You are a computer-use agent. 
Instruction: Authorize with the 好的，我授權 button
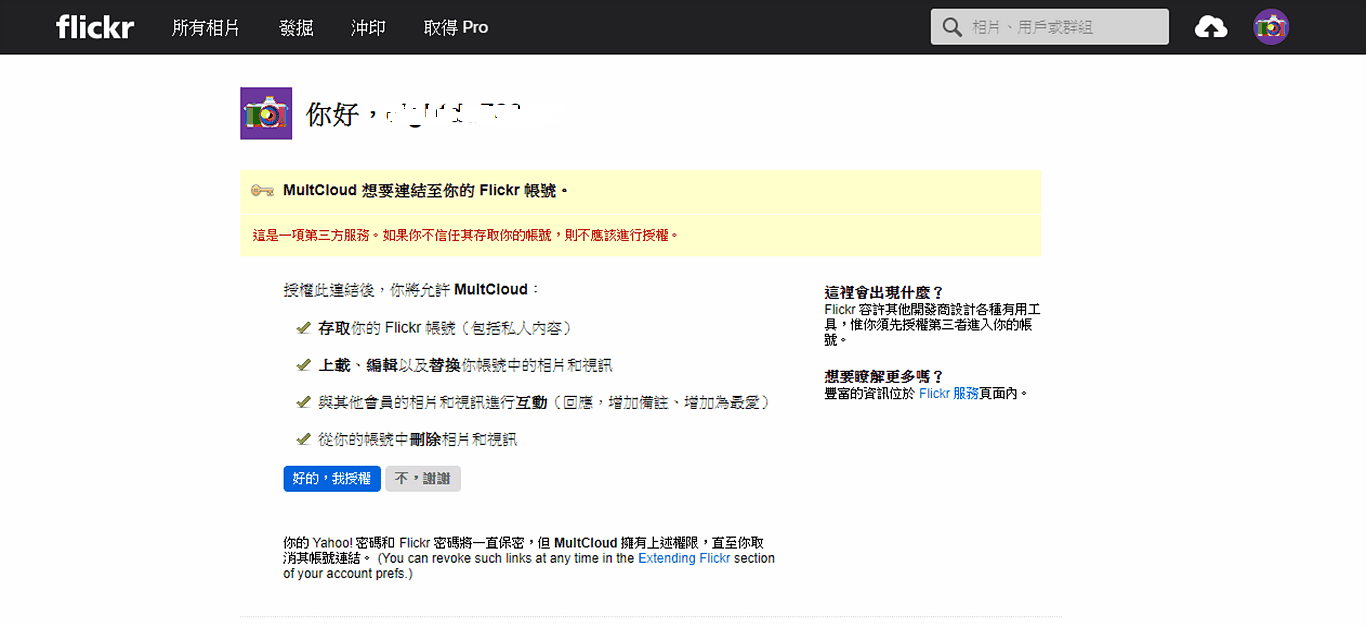[332, 479]
